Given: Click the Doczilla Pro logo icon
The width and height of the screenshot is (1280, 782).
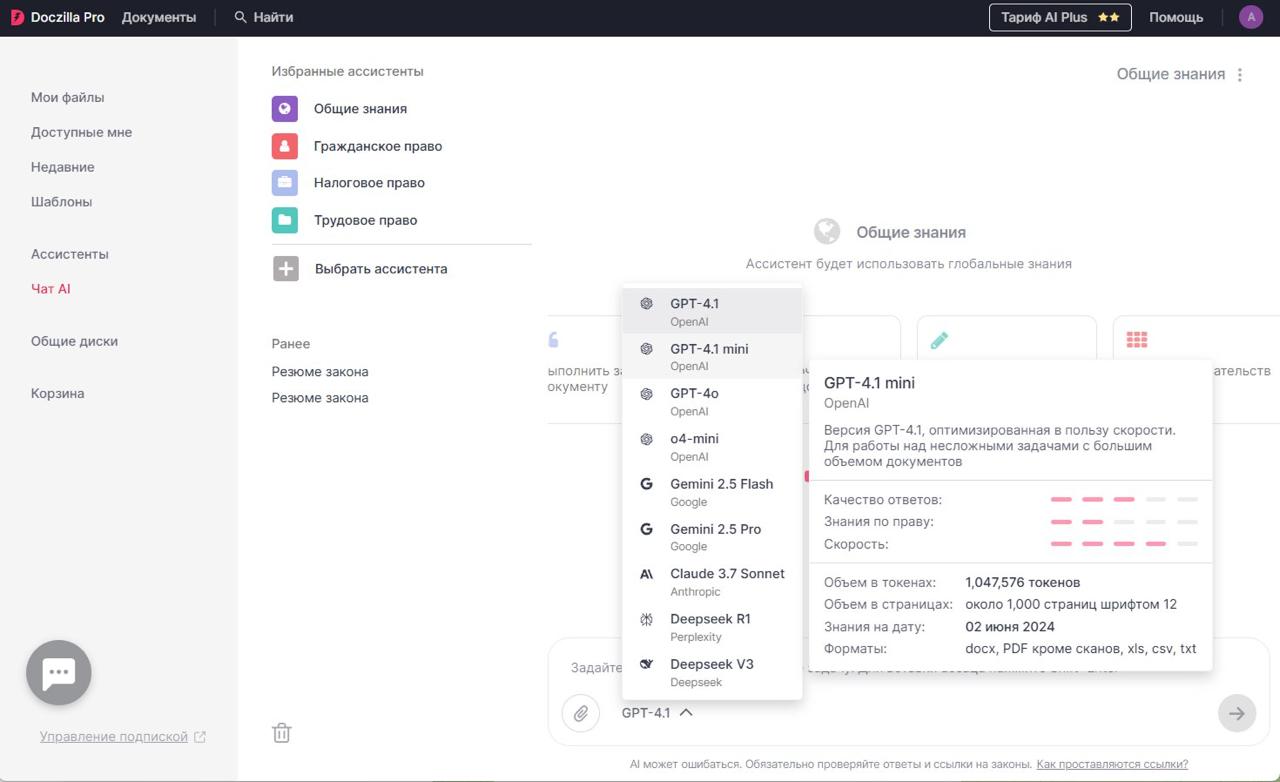Looking at the screenshot, I should (17, 17).
